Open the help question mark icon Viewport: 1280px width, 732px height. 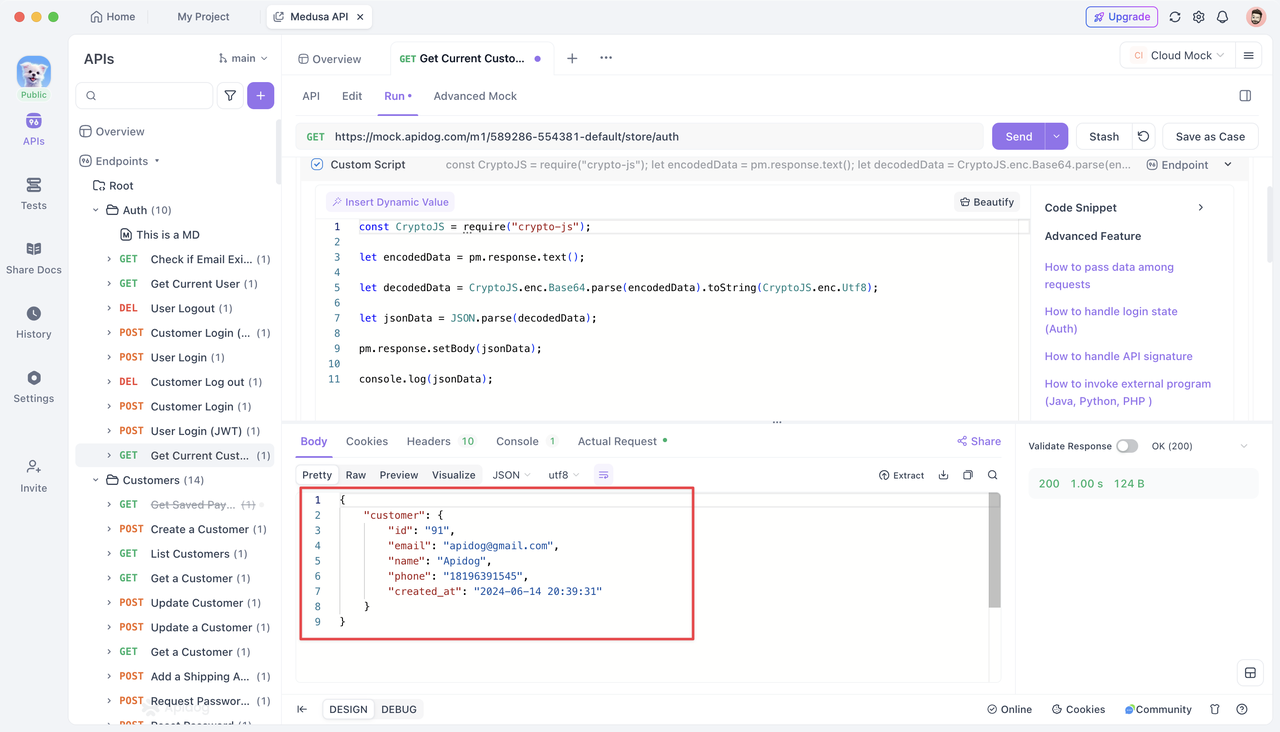point(1242,709)
